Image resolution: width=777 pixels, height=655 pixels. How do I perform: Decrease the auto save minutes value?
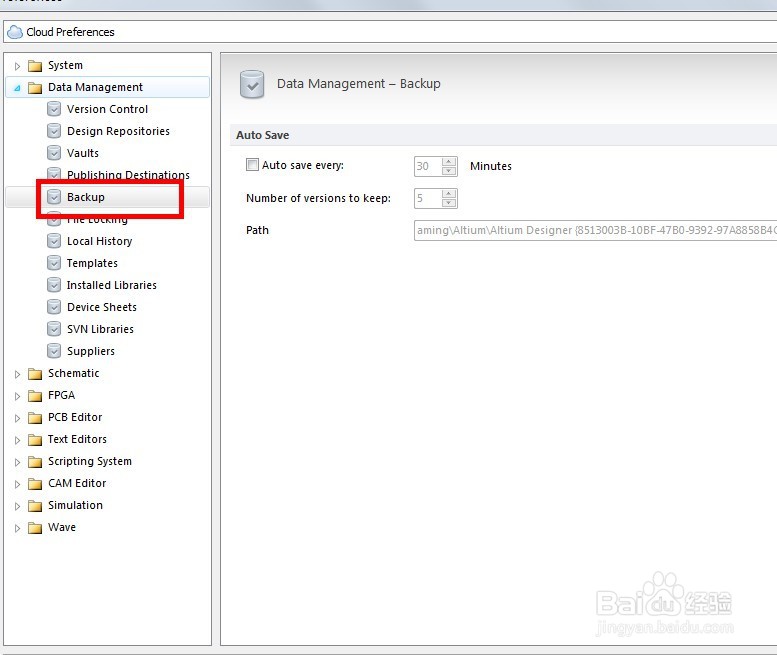coord(449,171)
